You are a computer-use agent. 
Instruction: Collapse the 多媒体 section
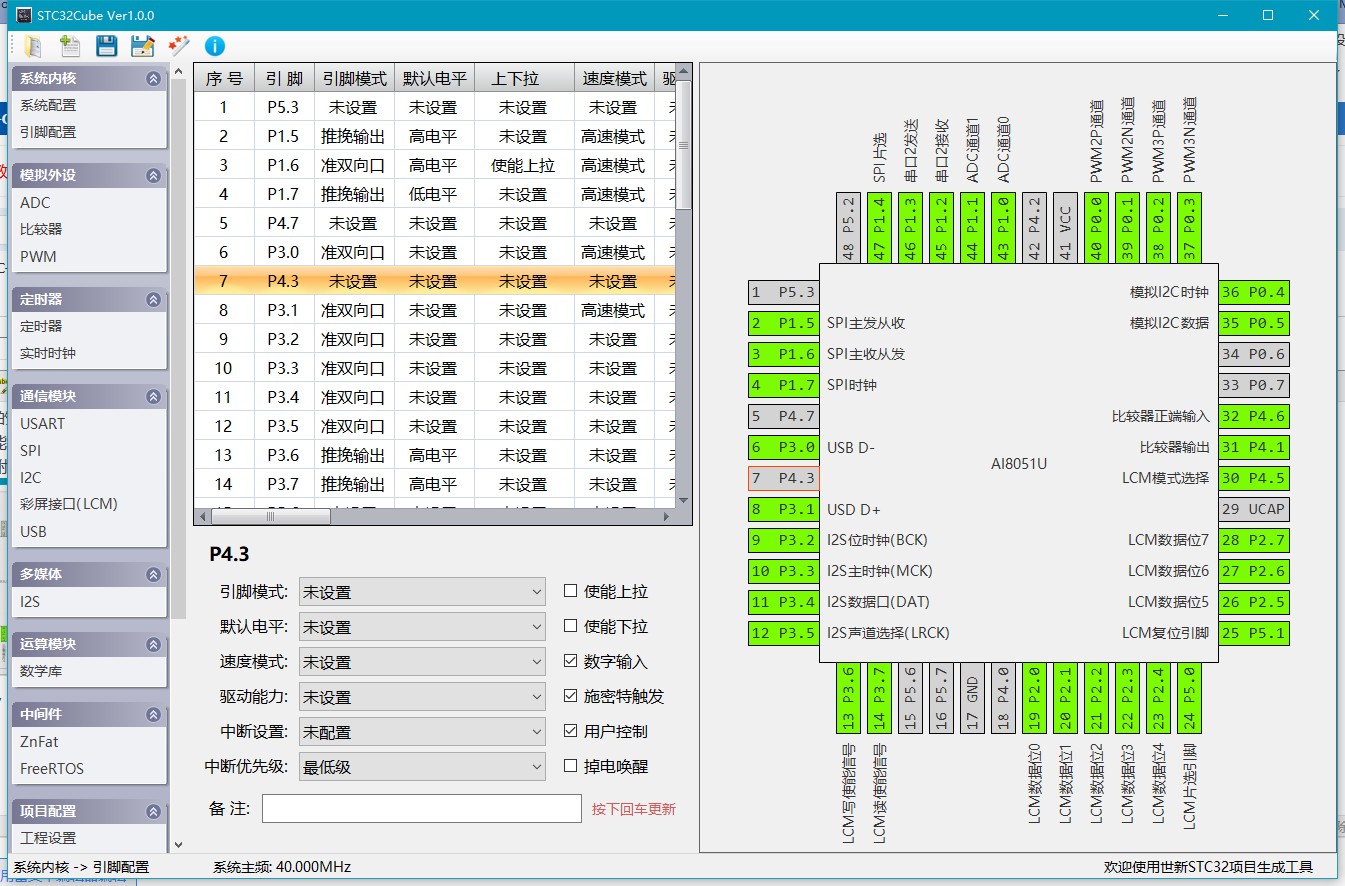coord(153,574)
